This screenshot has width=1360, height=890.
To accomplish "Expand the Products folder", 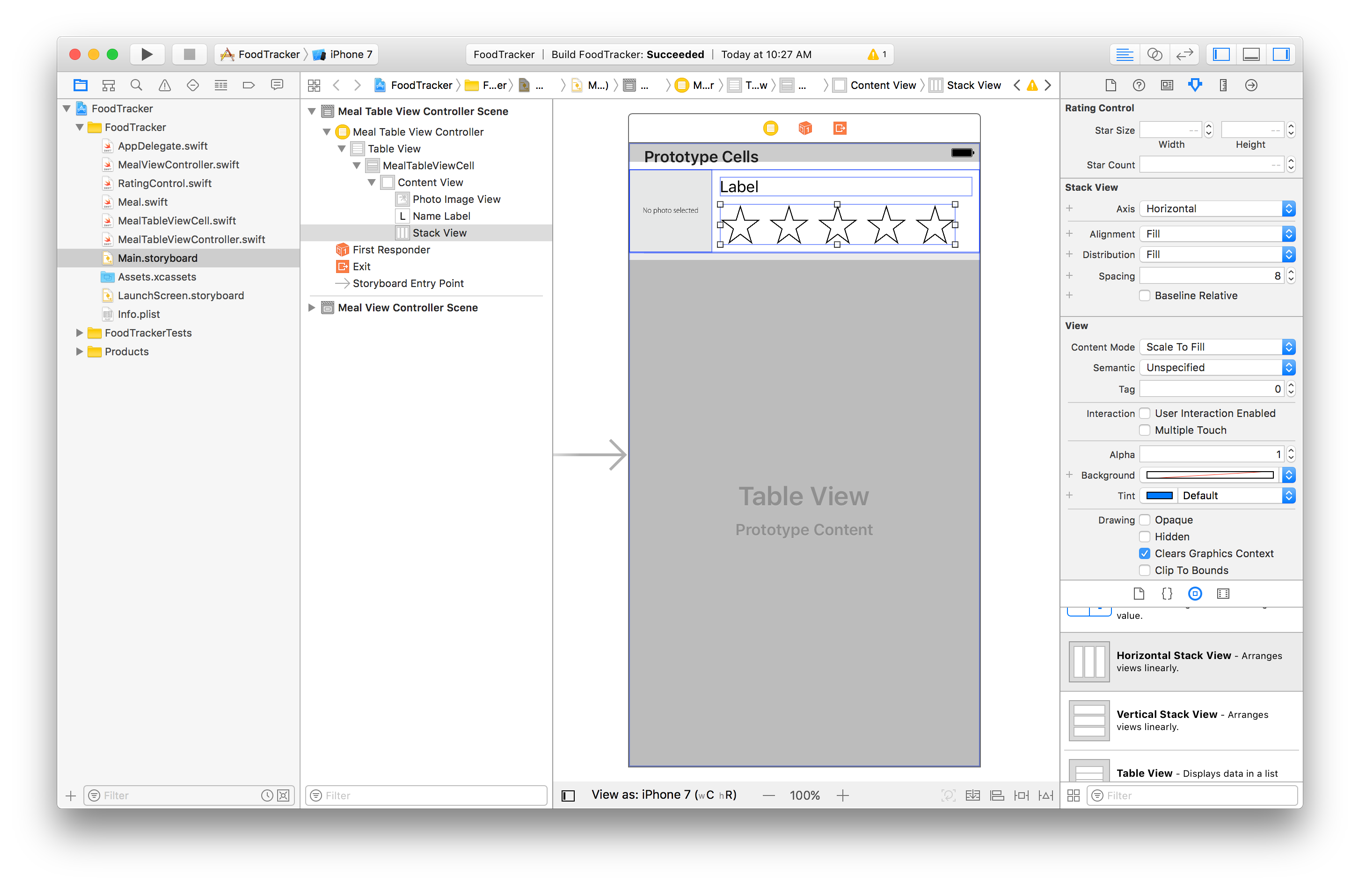I will tap(80, 352).
